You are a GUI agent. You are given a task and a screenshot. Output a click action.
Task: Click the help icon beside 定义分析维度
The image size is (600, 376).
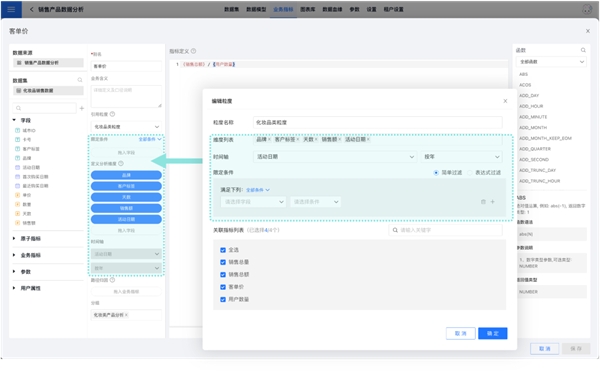coord(121,163)
